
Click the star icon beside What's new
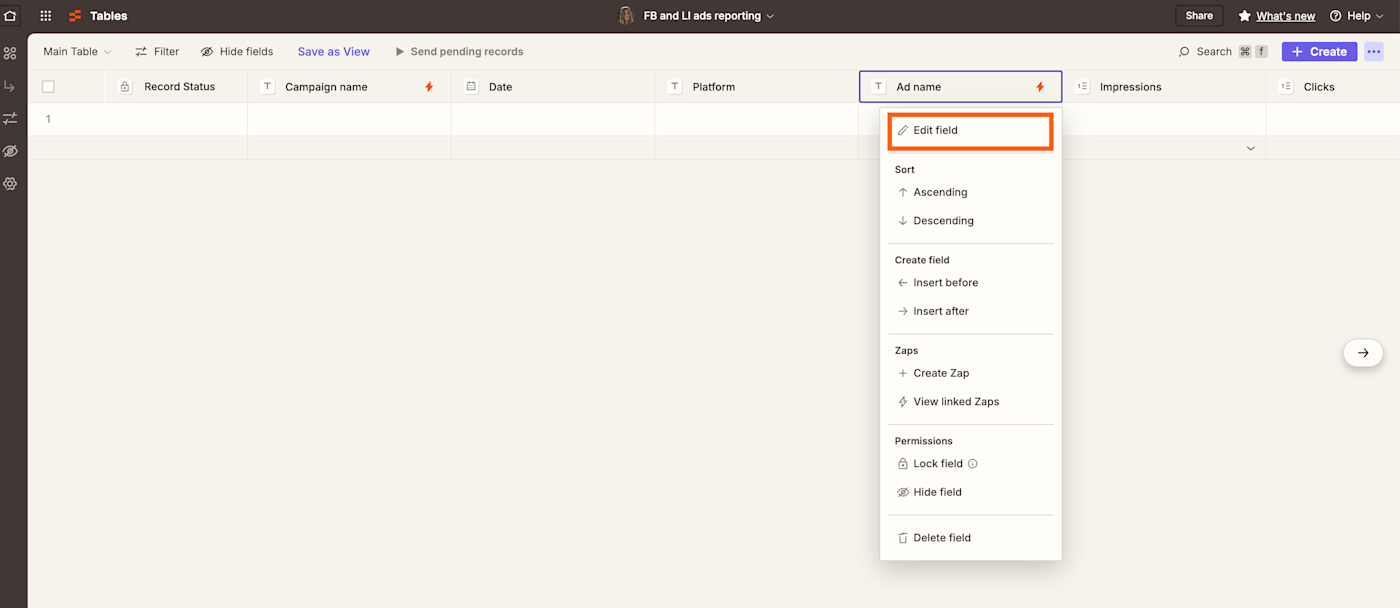pos(1245,16)
